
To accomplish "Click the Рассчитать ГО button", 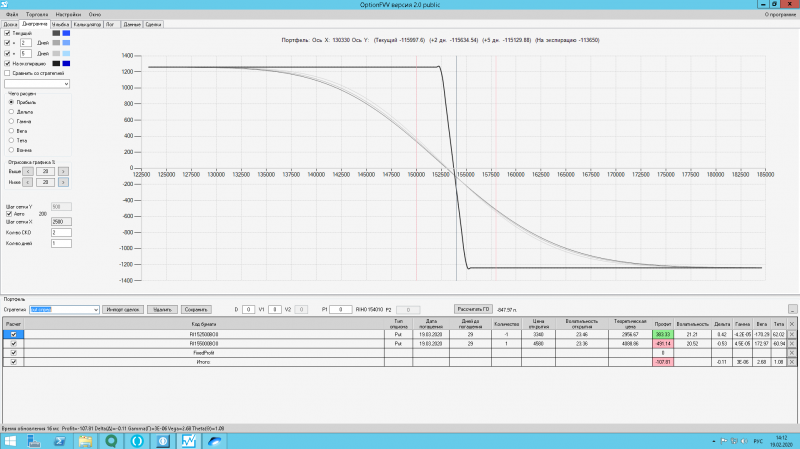I will (473, 309).
